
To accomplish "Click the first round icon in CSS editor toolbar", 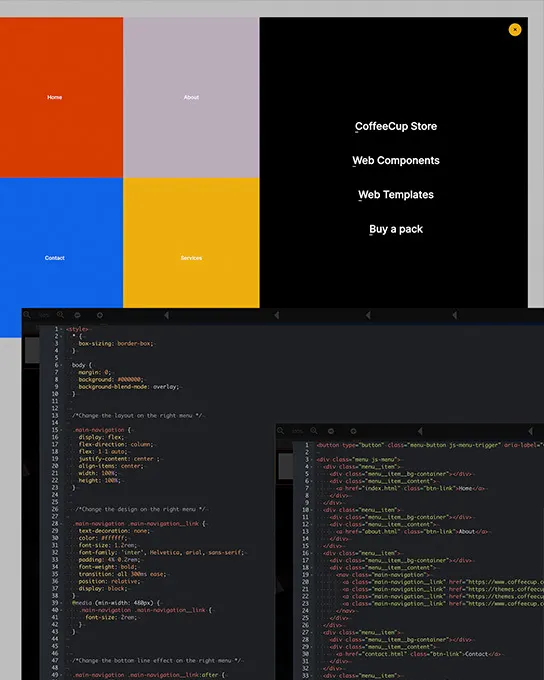I will coord(77,315).
